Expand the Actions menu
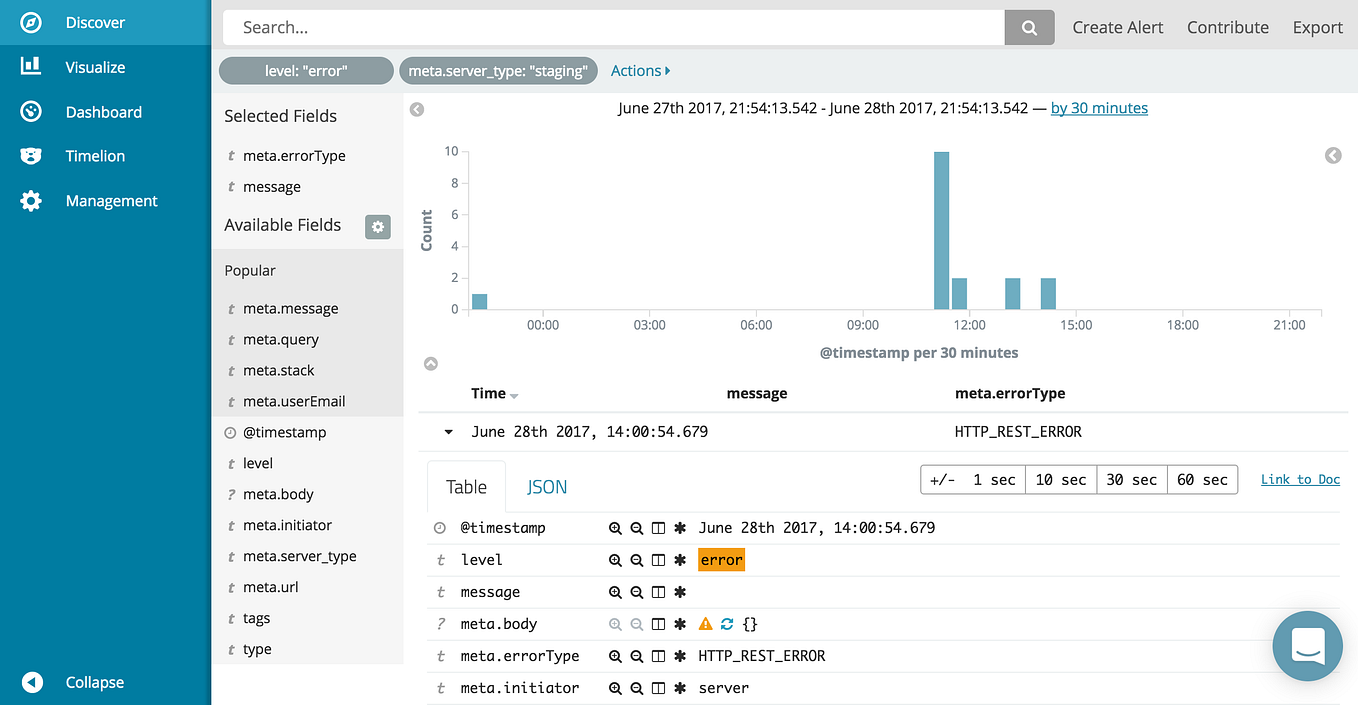The image size is (1358, 705). 639,70
